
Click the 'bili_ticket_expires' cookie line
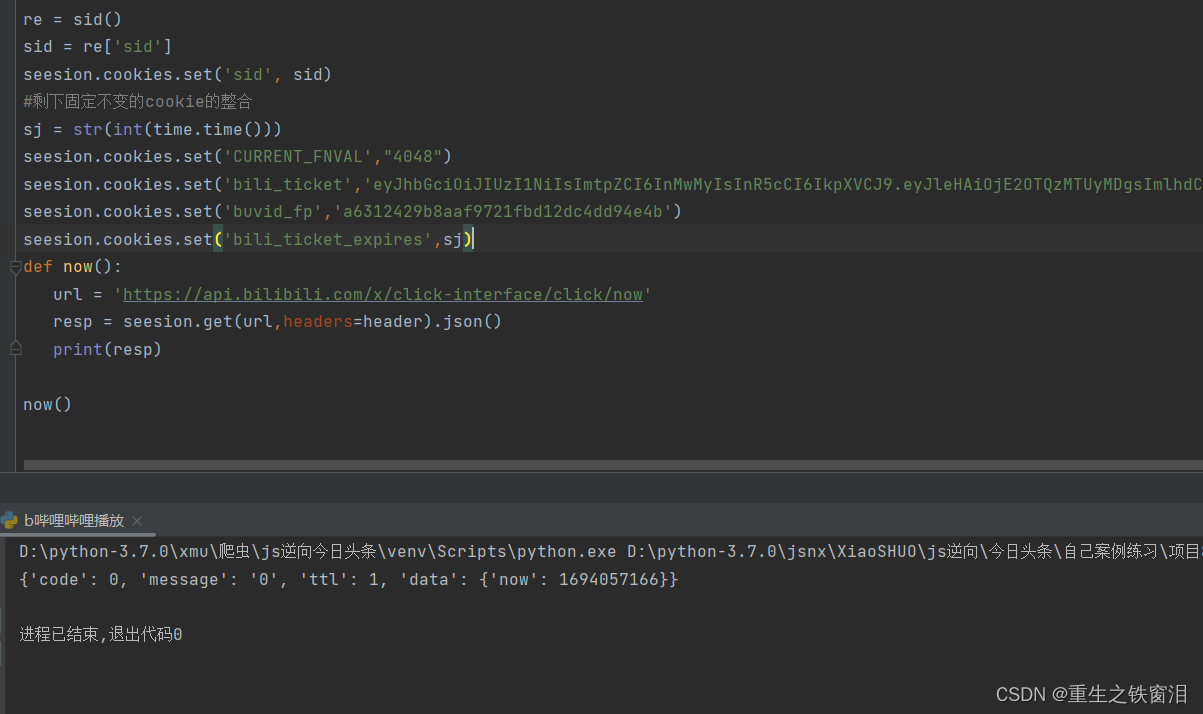[247, 239]
